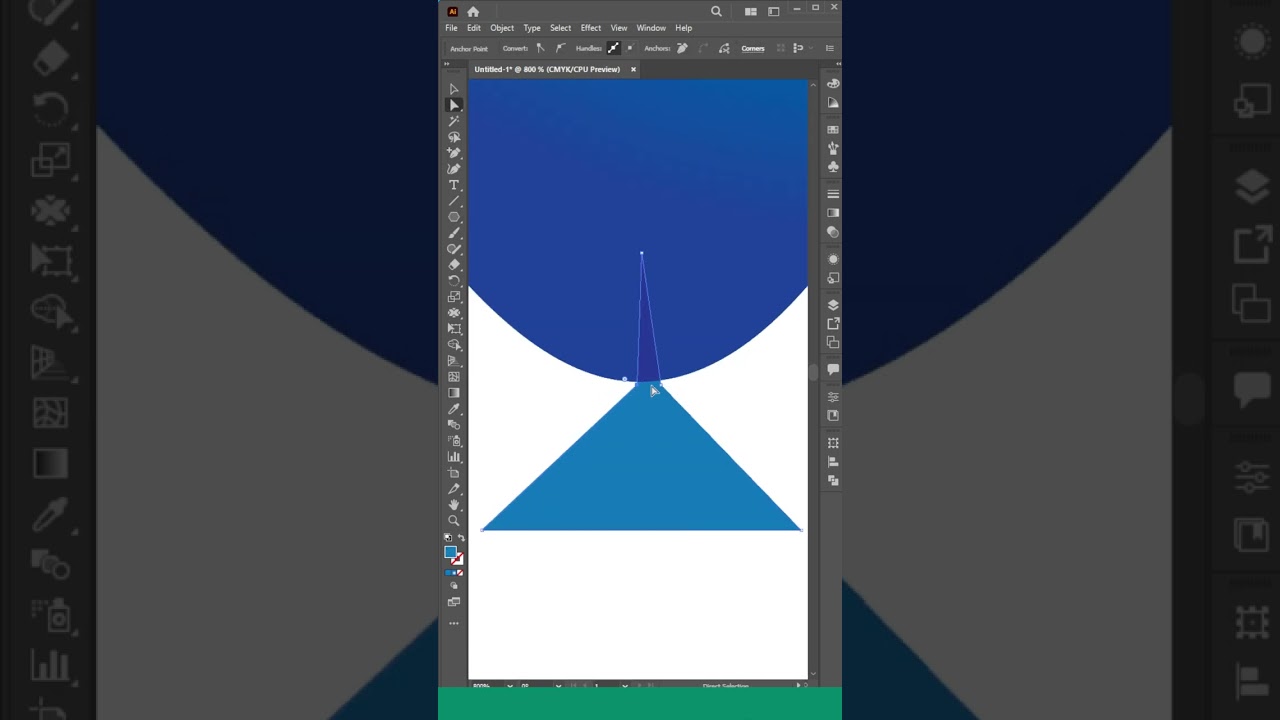Swap fill and stroke arrows
Image resolution: width=1280 pixels, height=720 pixels.
coord(461,538)
